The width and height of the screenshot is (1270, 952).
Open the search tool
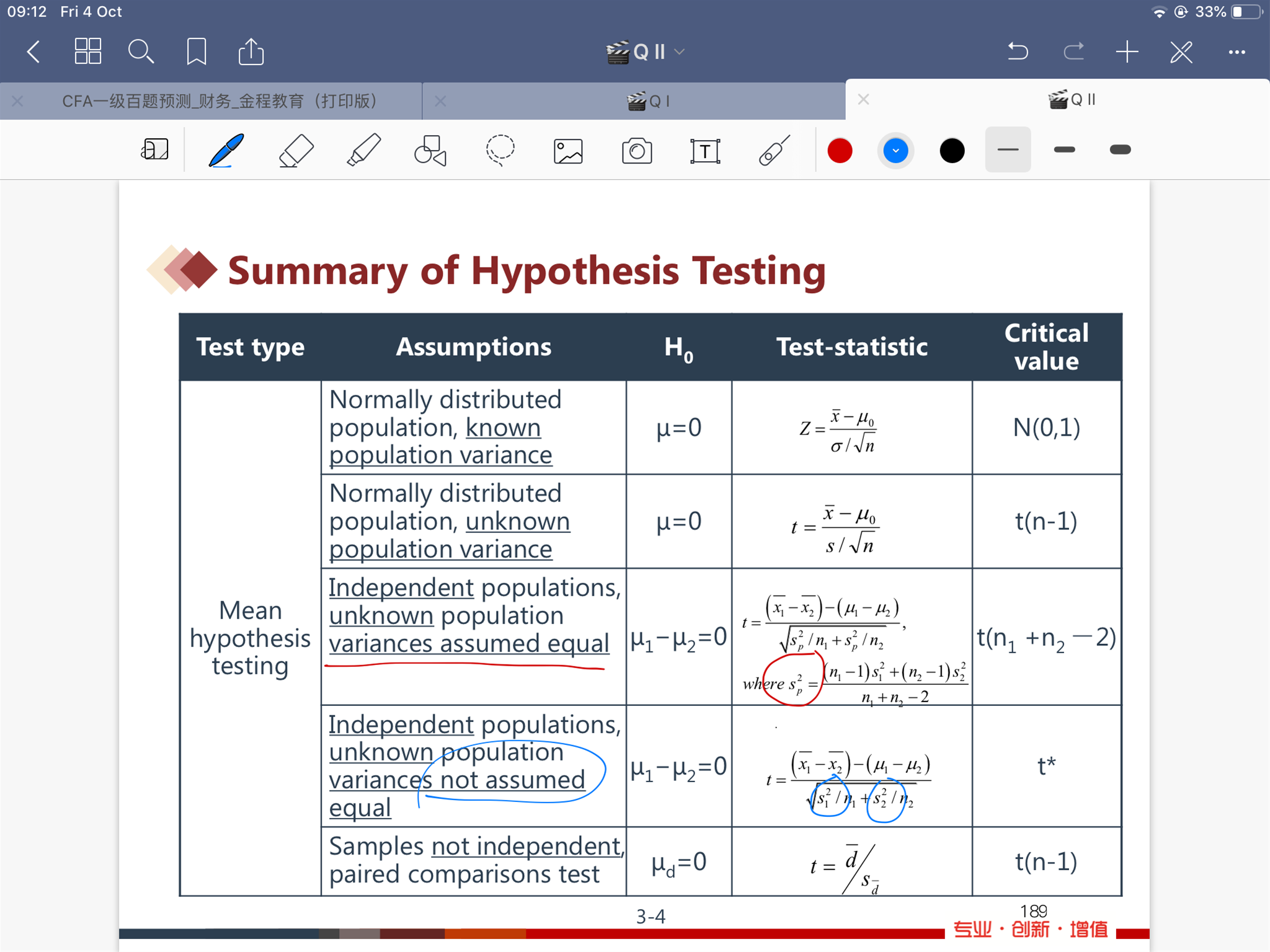click(x=141, y=52)
